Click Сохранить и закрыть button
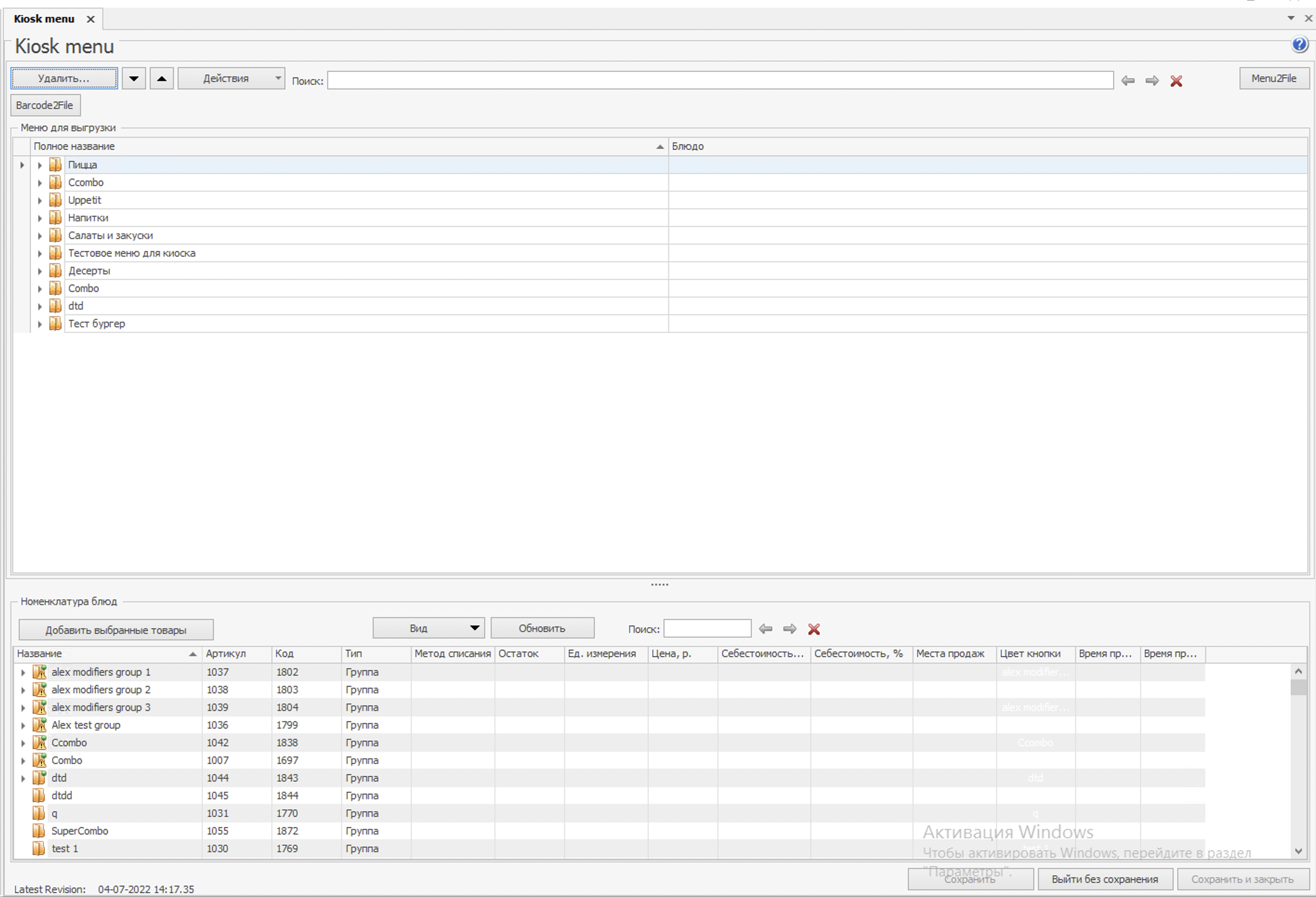This screenshot has width=1316, height=897. point(1243,879)
